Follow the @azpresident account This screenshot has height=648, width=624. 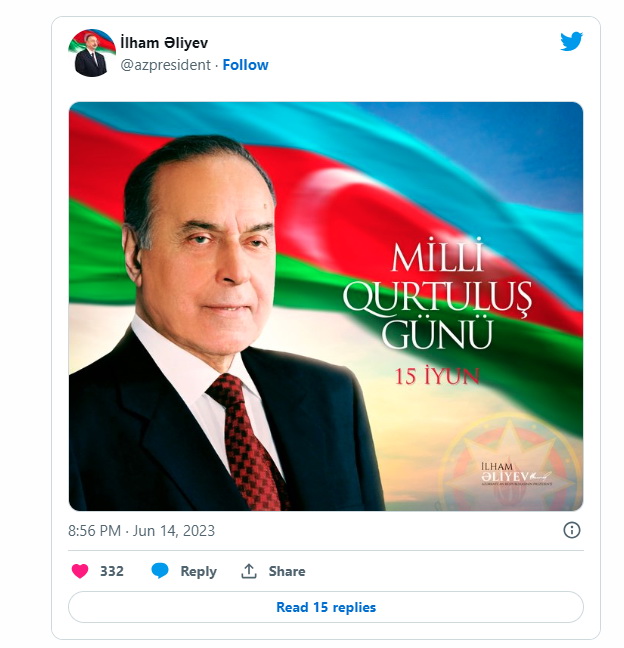pos(245,65)
